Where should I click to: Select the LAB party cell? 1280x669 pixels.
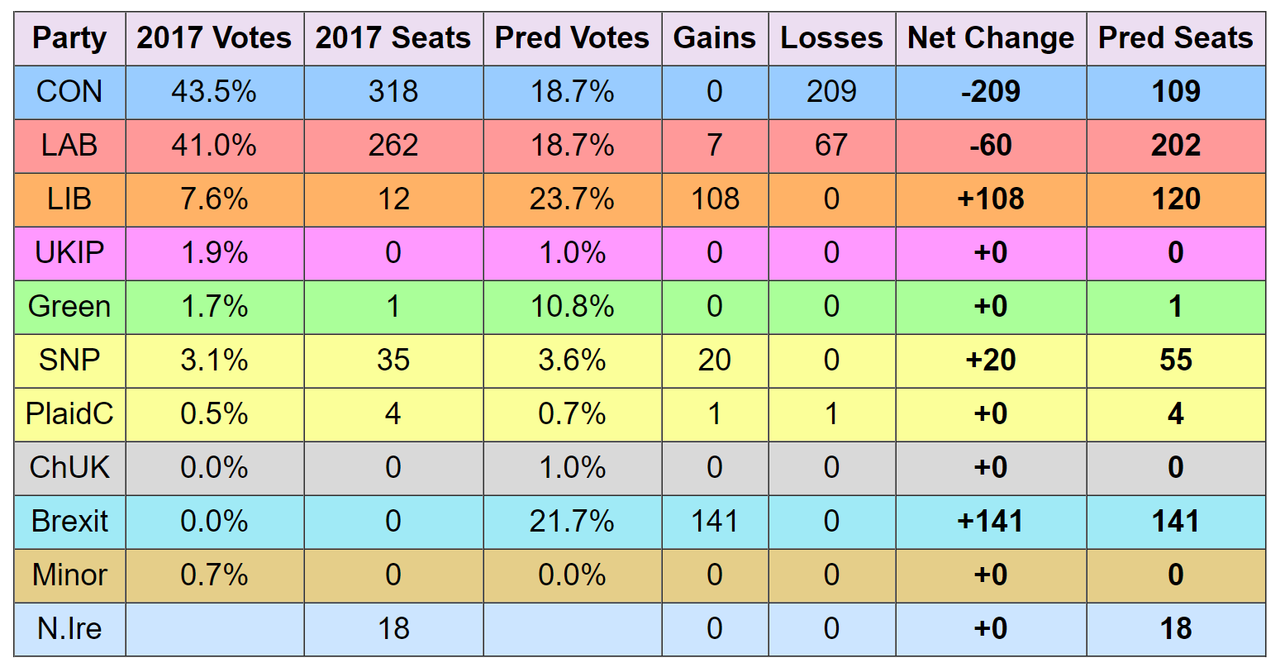(69, 146)
